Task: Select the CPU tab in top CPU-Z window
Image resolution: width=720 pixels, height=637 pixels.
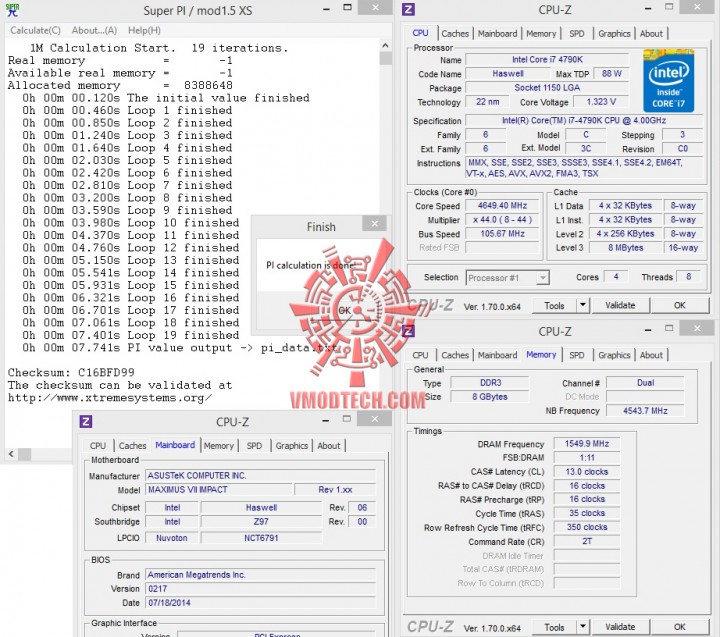Action: pos(420,33)
